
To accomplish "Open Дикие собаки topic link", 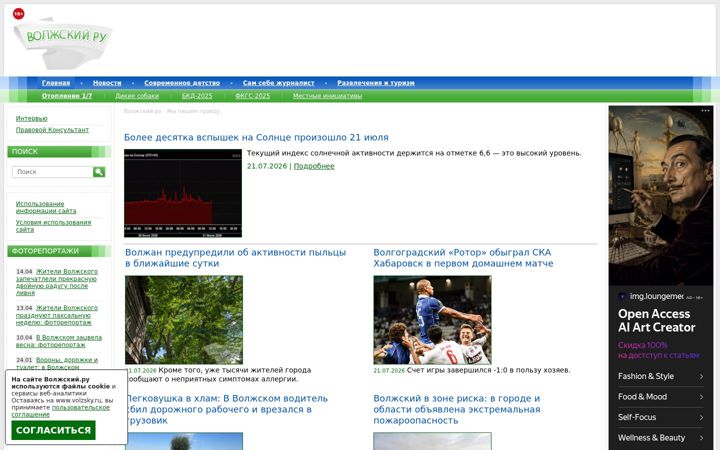I will [137, 96].
